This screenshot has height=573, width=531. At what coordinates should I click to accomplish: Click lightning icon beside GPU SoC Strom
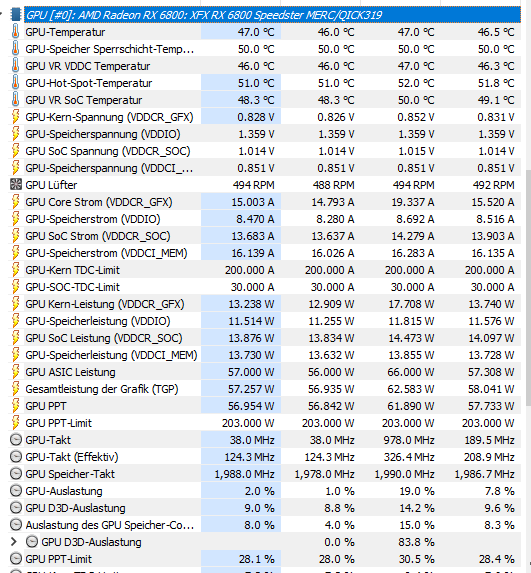pyautogui.click(x=15, y=236)
